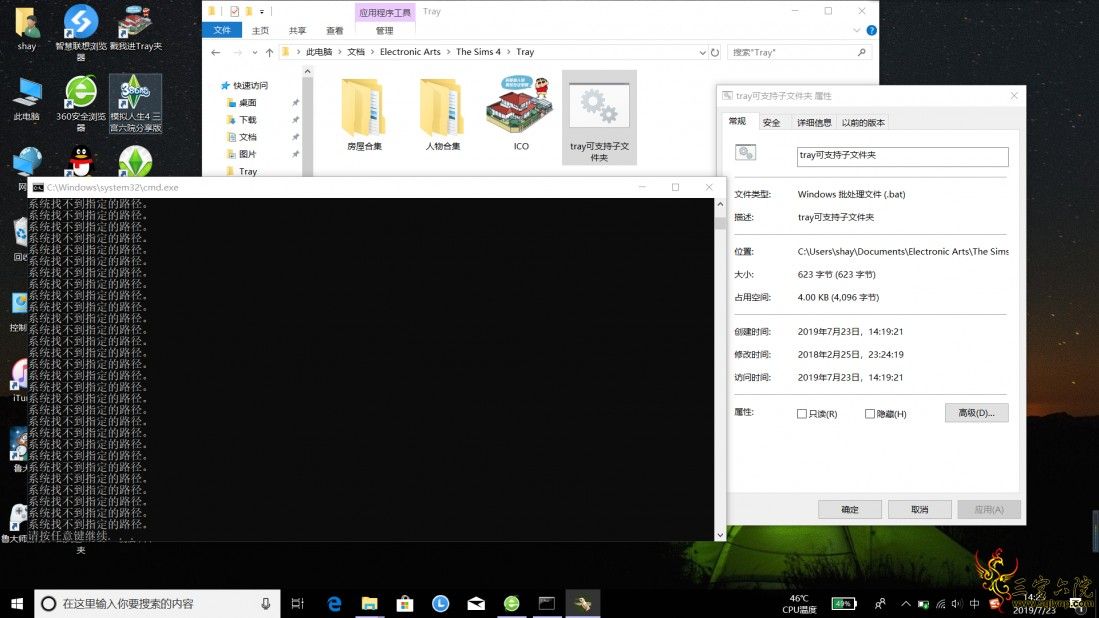Launch 模拟人生4 三宫六院分享版 shortcut
Screen dimensions: 1099x618
tap(135, 103)
